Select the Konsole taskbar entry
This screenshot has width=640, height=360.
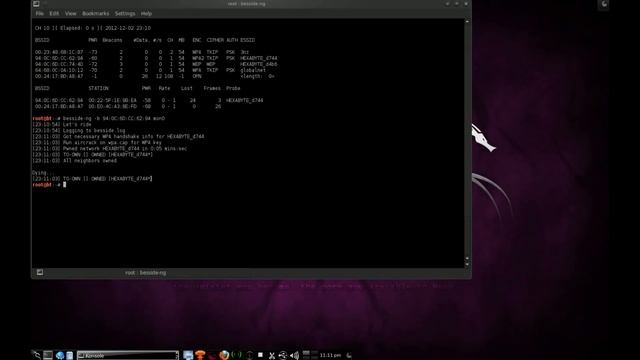[x=128, y=356]
